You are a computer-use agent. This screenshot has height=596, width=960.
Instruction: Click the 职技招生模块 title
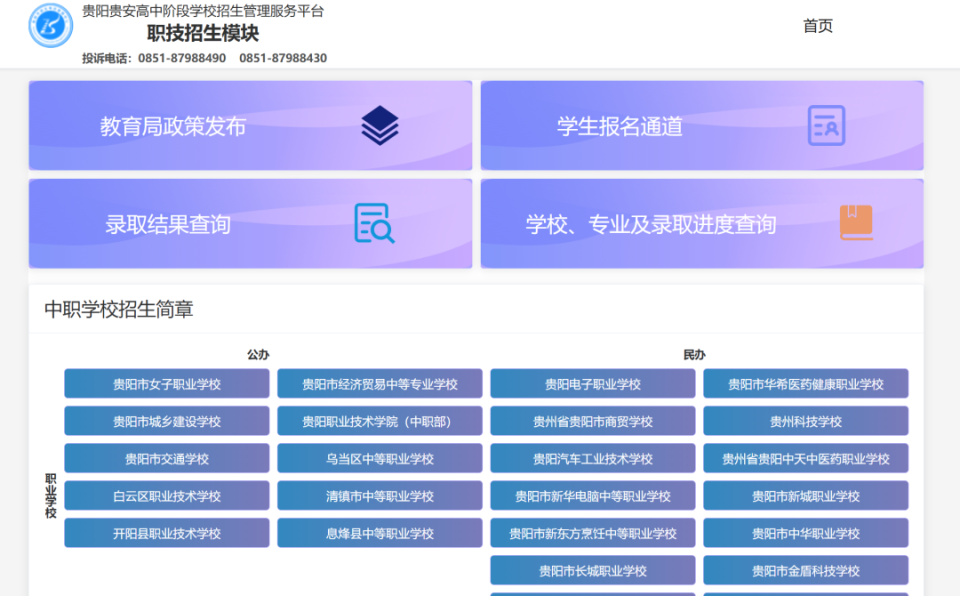(203, 33)
